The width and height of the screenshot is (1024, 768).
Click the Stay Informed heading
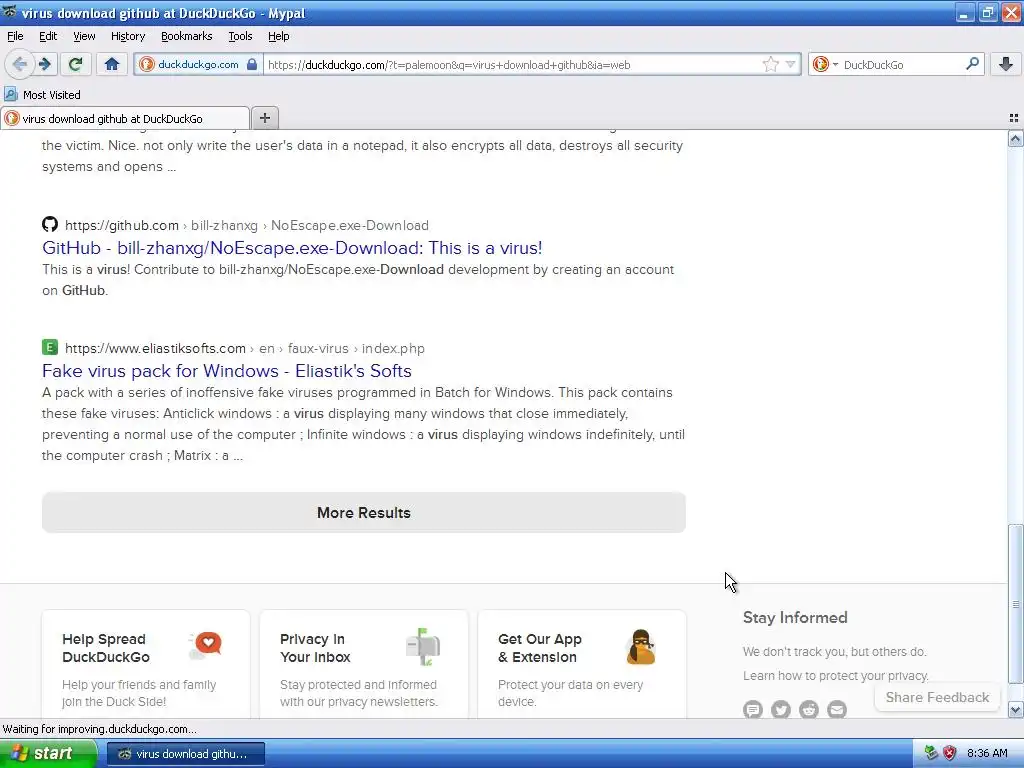point(795,617)
